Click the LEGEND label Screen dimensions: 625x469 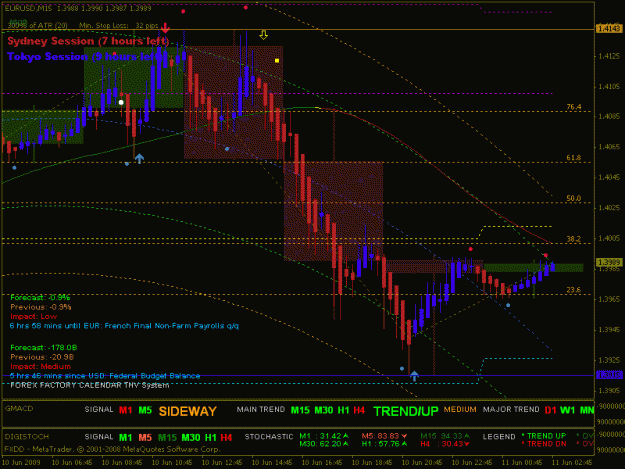pos(499,437)
